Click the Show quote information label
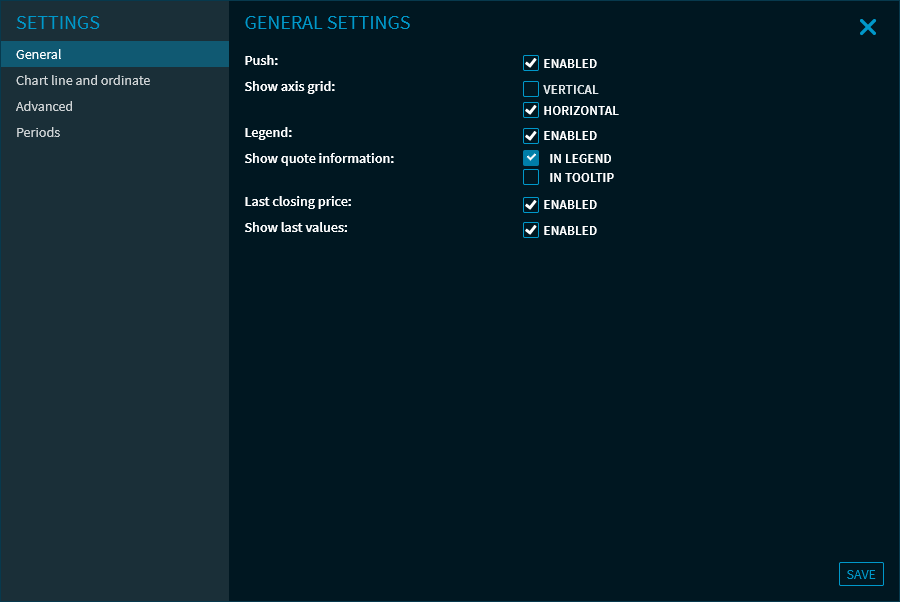This screenshot has height=602, width=900. click(x=319, y=158)
